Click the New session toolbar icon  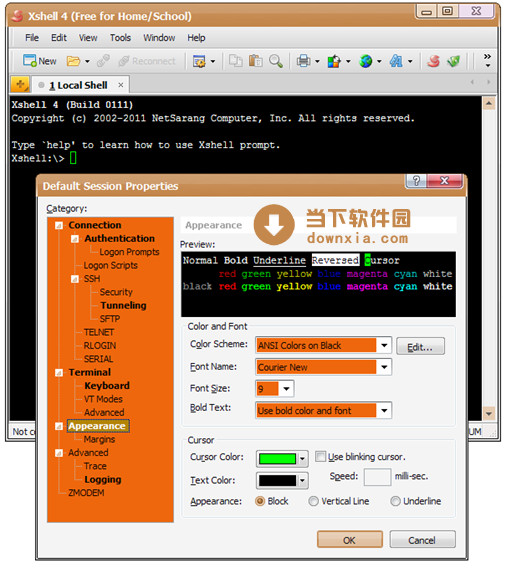(30, 61)
